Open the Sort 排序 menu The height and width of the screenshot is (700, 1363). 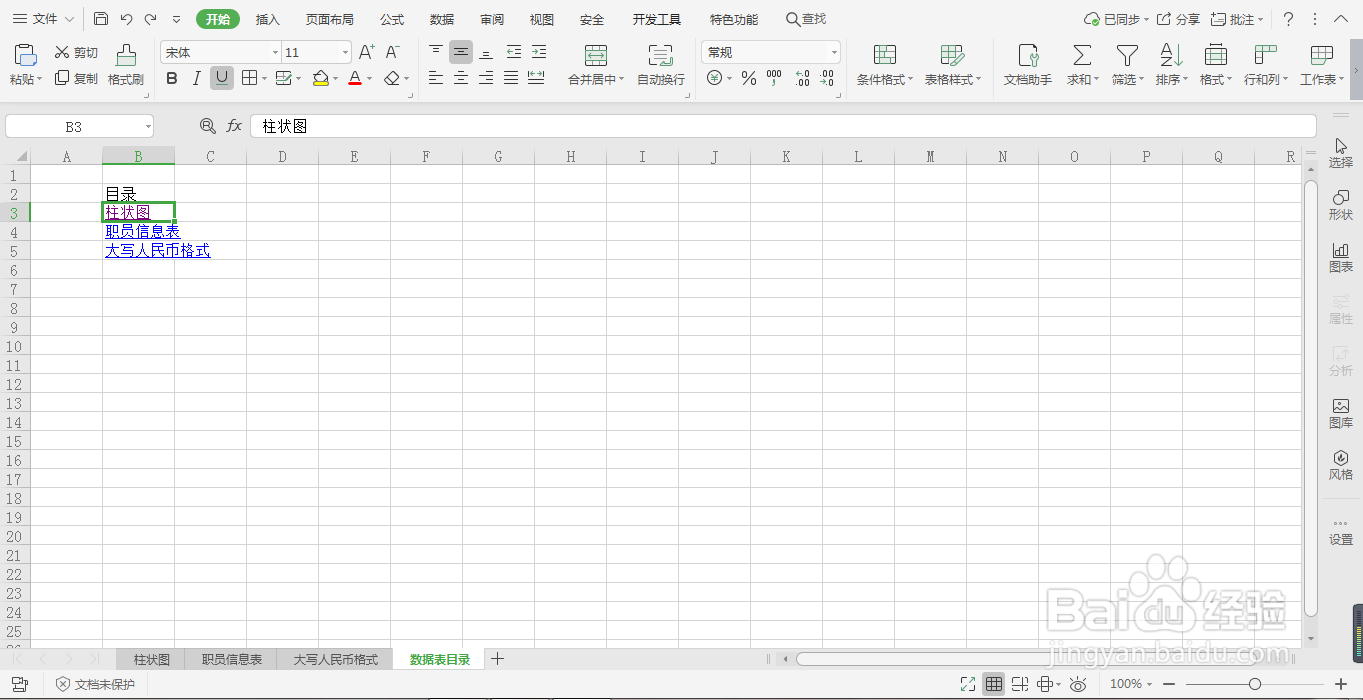point(1171,65)
